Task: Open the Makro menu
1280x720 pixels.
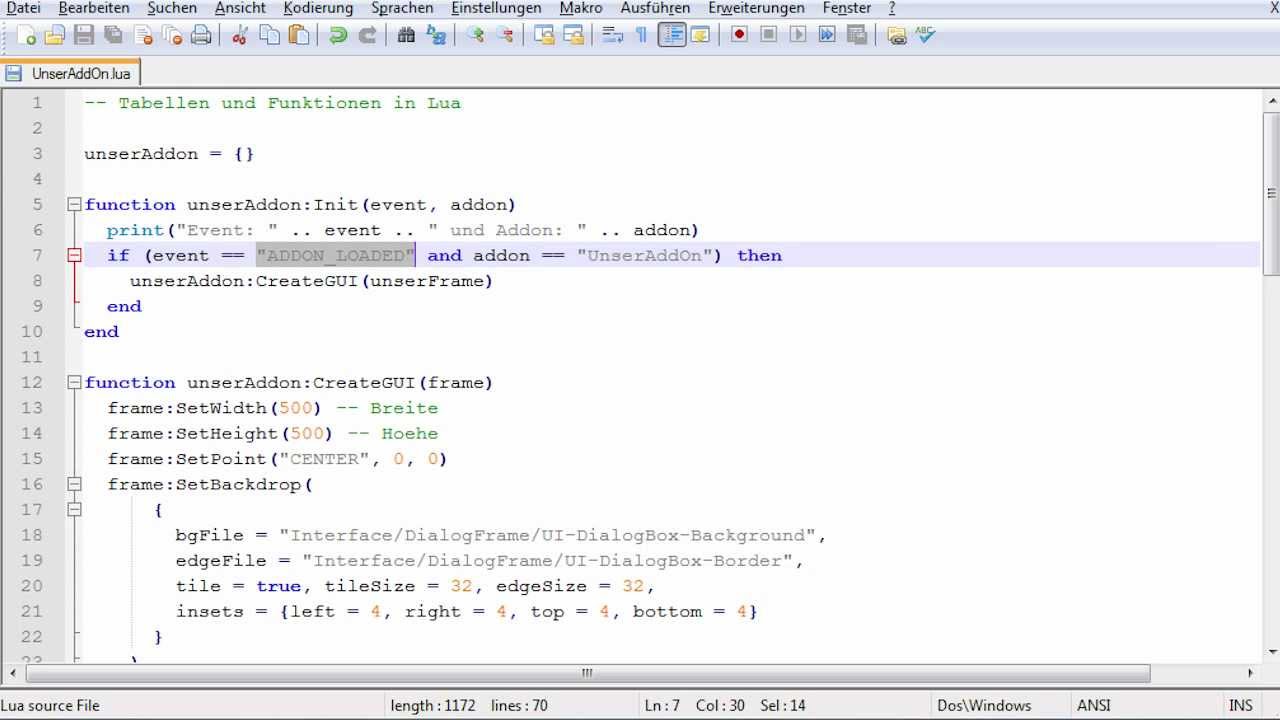Action: tap(581, 8)
